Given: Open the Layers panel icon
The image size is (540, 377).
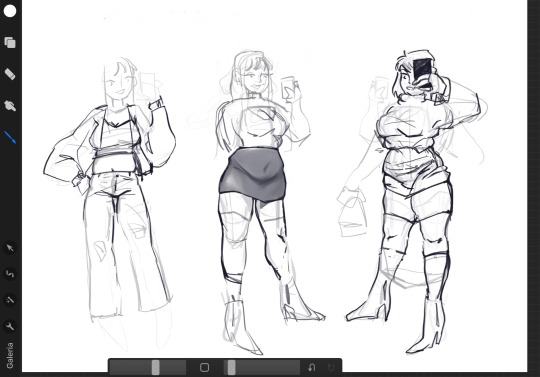Looking at the screenshot, I should (10, 42).
